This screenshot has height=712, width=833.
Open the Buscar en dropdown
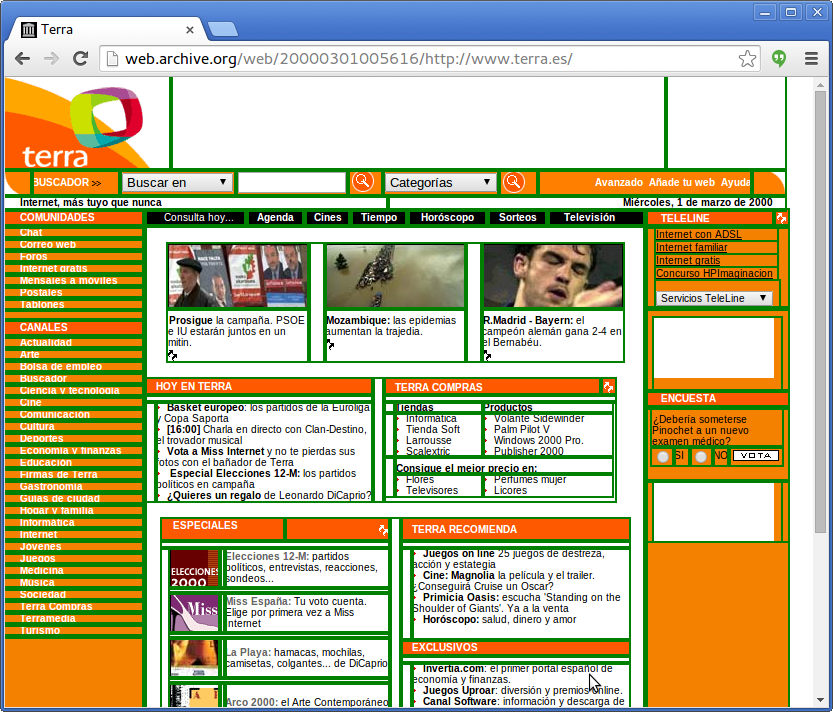point(177,182)
